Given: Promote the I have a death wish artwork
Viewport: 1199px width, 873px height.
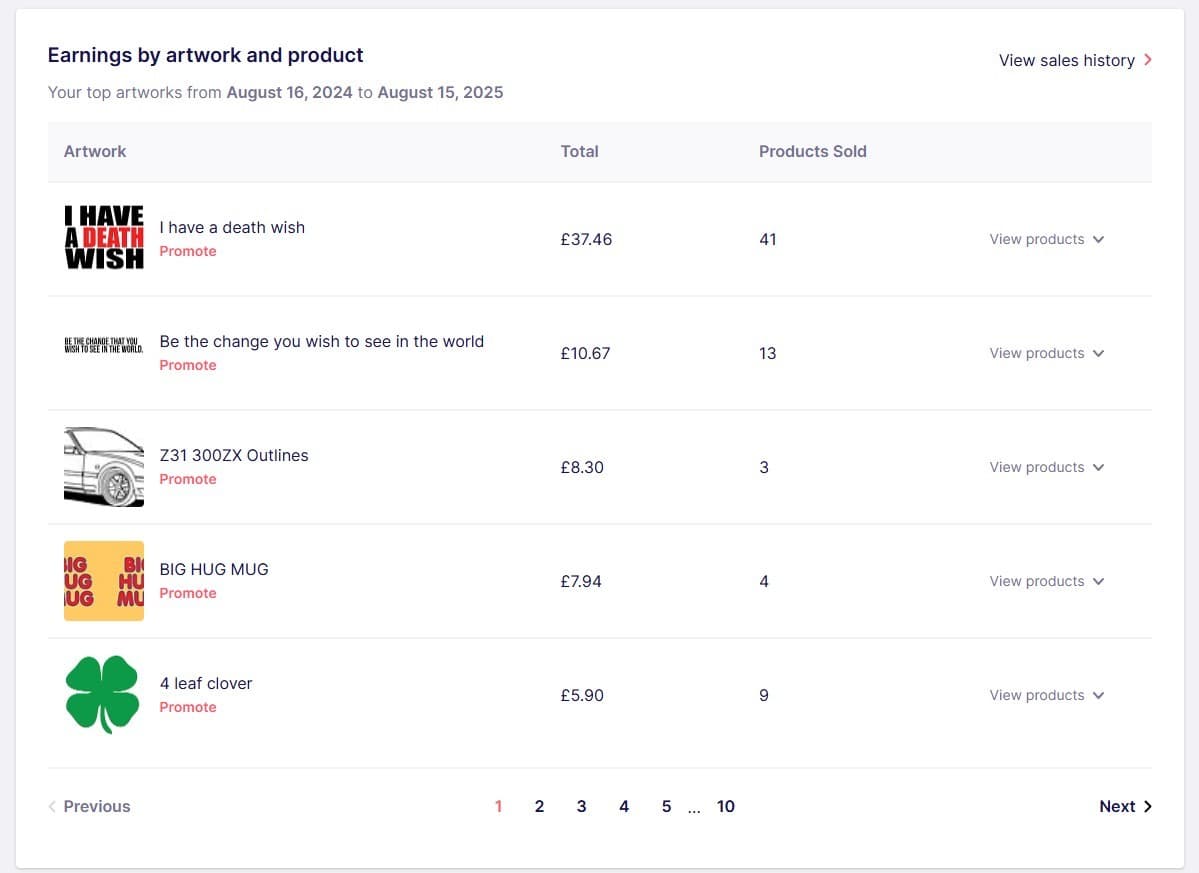Looking at the screenshot, I should pos(187,251).
